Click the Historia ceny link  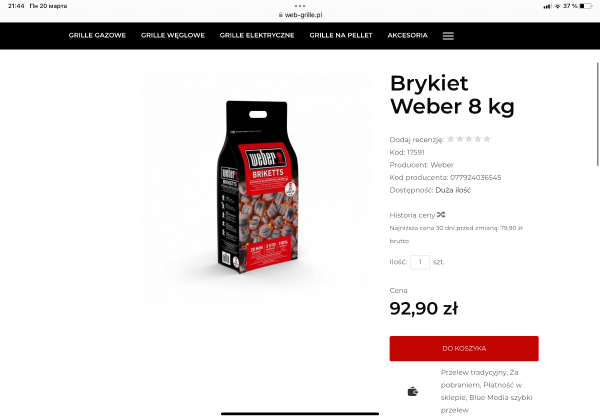(x=412, y=215)
